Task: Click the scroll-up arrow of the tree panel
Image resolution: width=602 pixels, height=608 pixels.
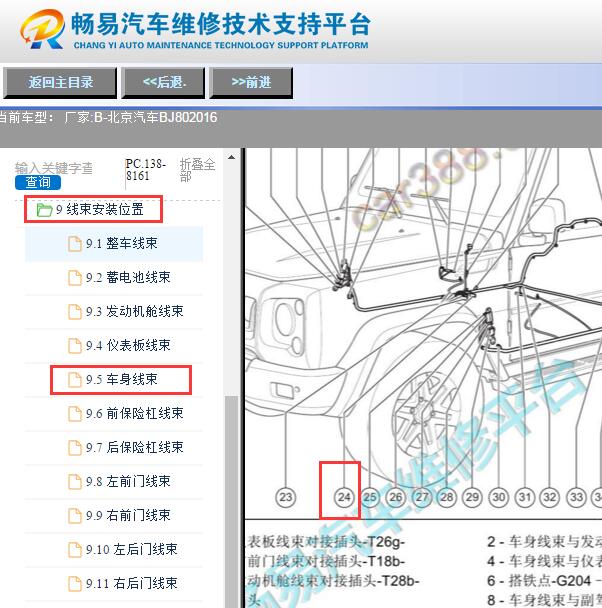Action: (x=231, y=157)
